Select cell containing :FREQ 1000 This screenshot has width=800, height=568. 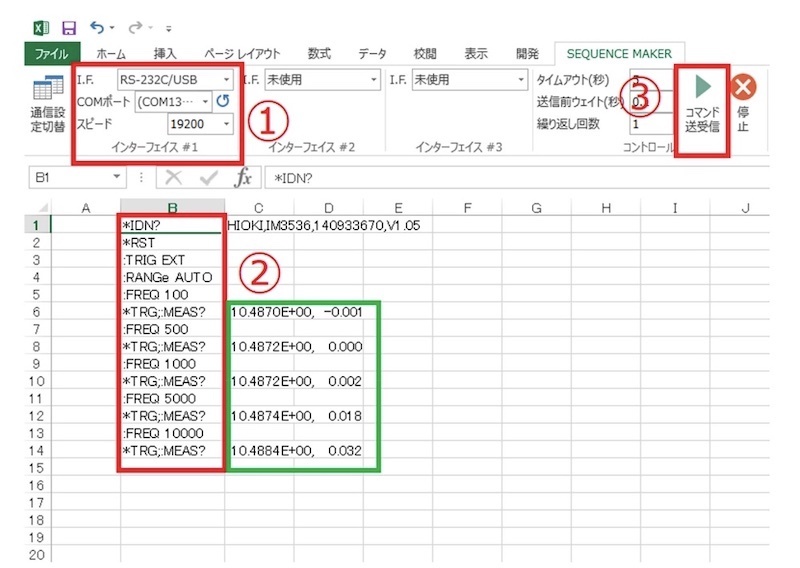coord(172,364)
